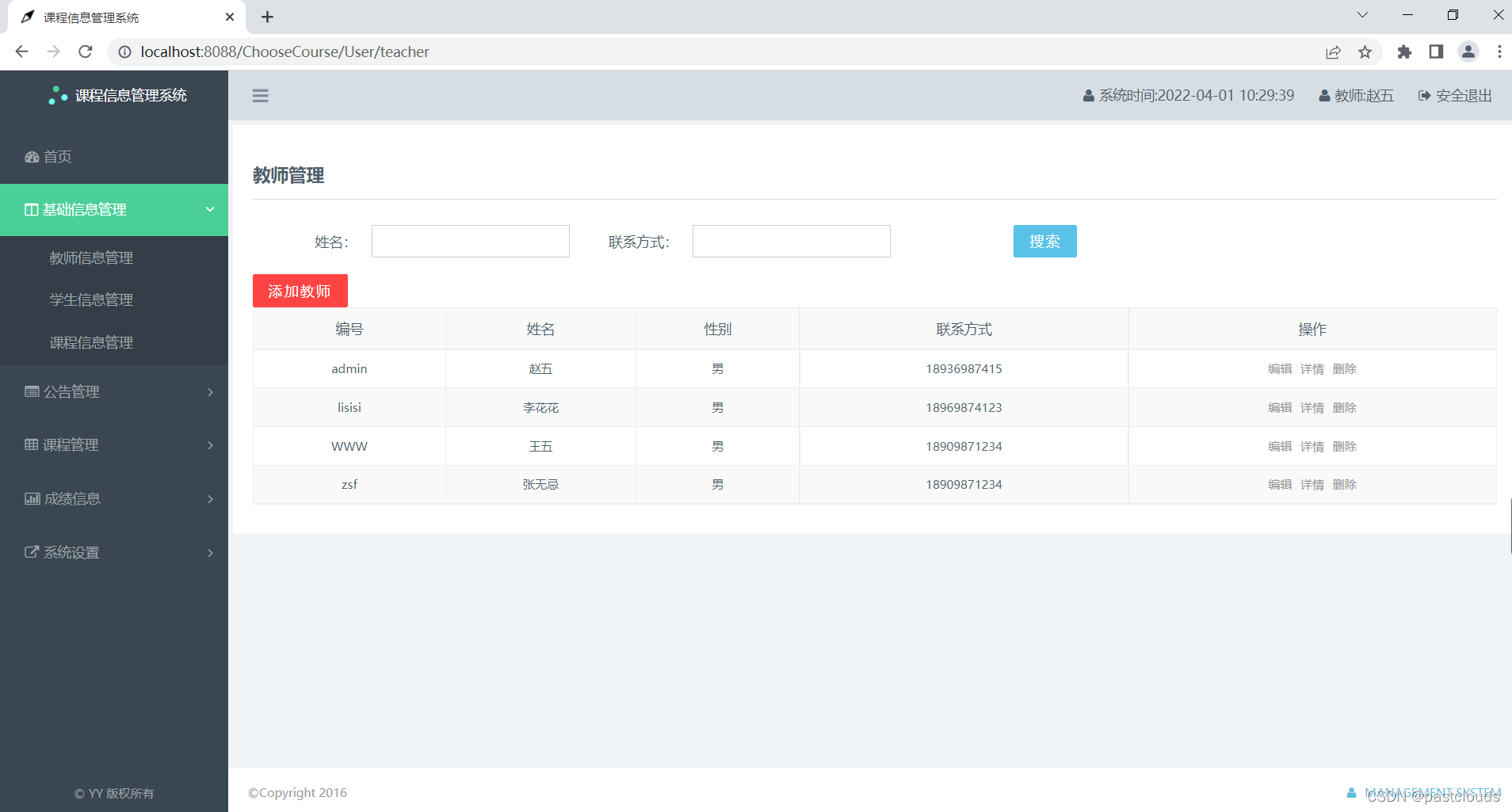The width and height of the screenshot is (1512, 812).
Task: Expand the 公告管理 section chevron
Action: (209, 392)
